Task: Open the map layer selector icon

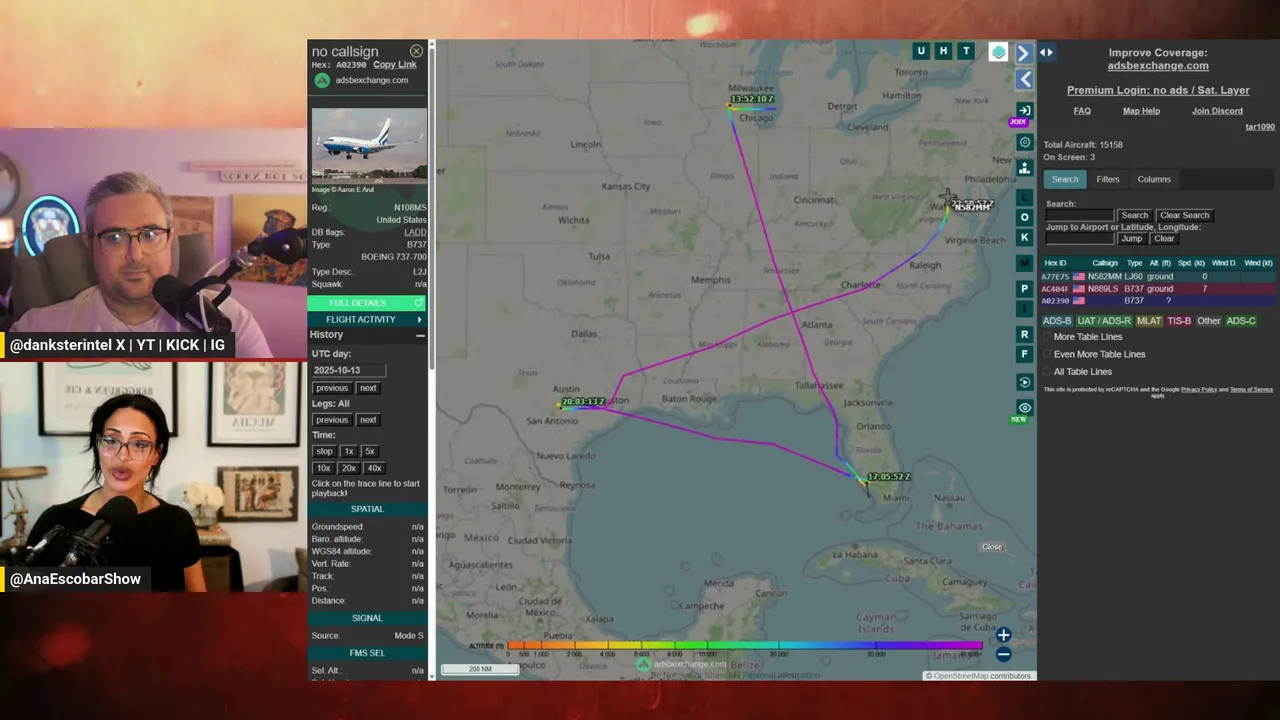Action: point(998,52)
